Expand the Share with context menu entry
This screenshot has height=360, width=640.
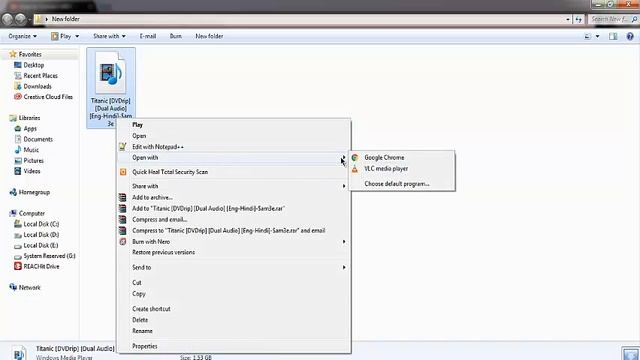[233, 186]
